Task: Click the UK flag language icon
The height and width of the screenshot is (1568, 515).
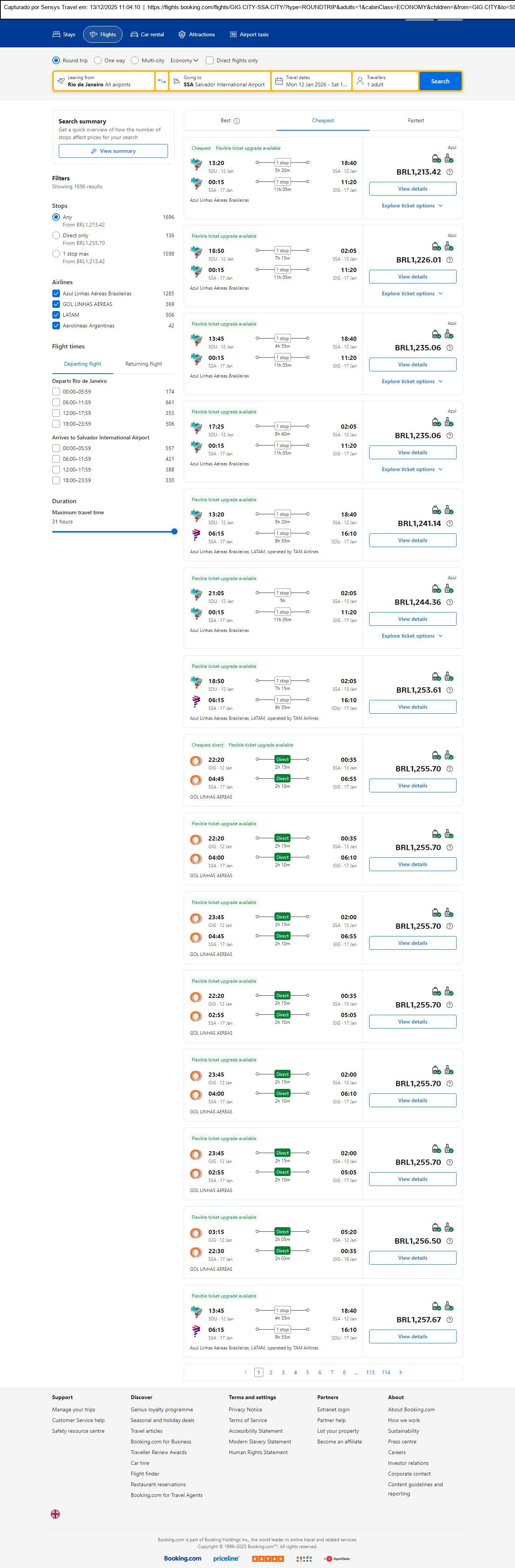Action: click(55, 1514)
